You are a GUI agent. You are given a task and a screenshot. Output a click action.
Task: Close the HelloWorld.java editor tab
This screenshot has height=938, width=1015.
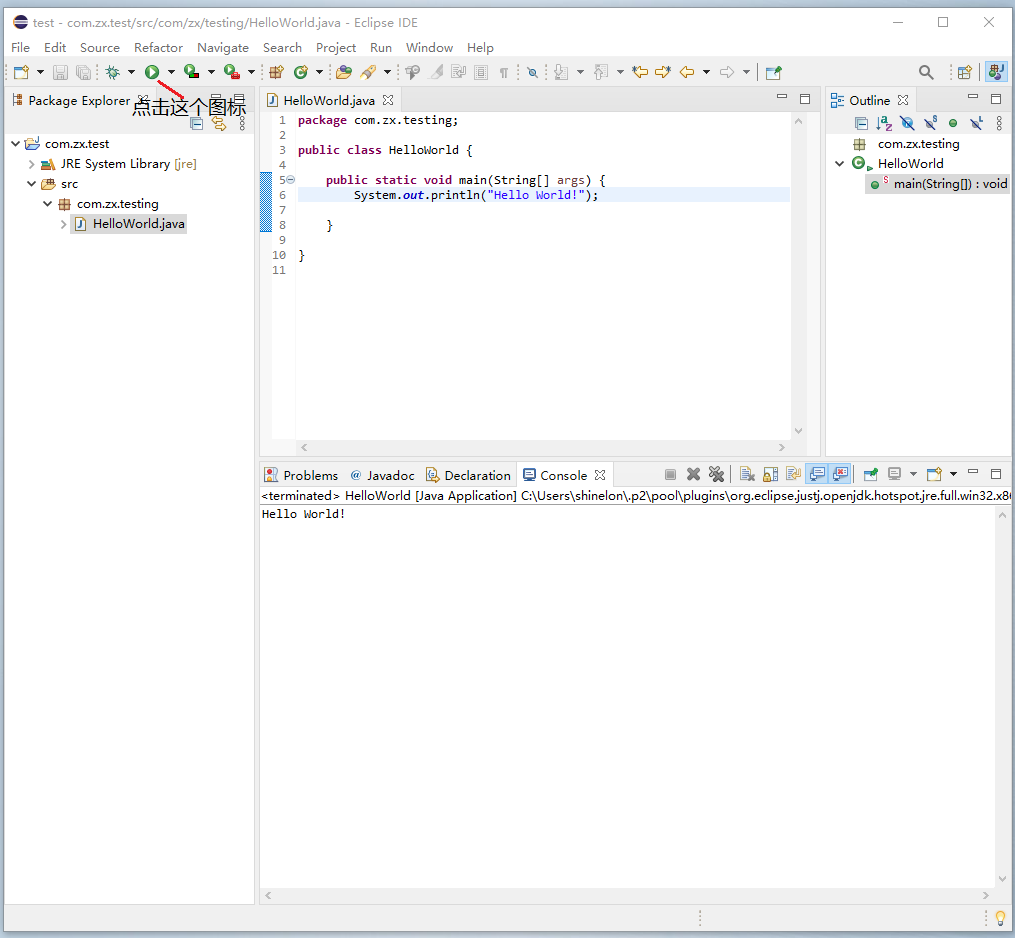pos(388,100)
